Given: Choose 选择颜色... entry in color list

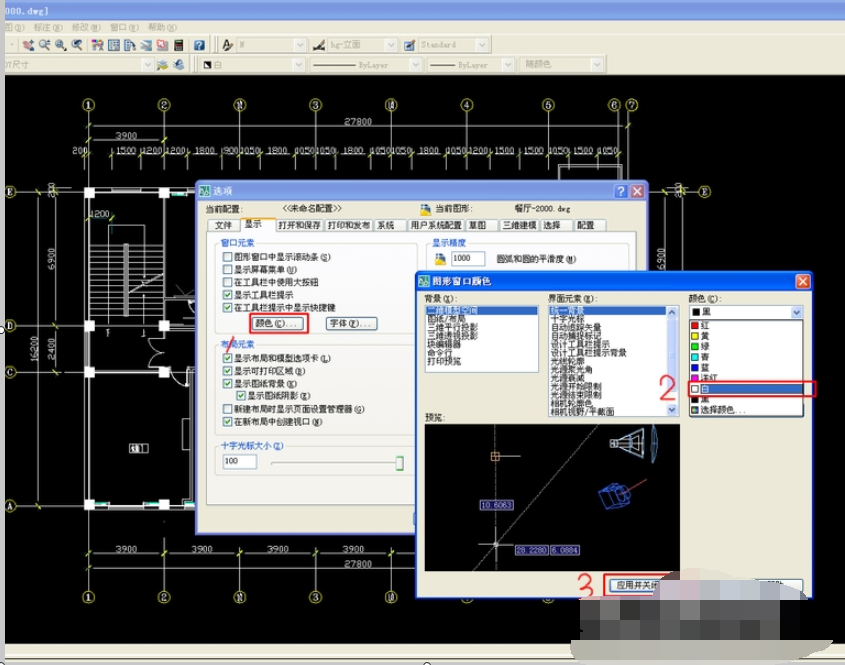Looking at the screenshot, I should (746, 410).
